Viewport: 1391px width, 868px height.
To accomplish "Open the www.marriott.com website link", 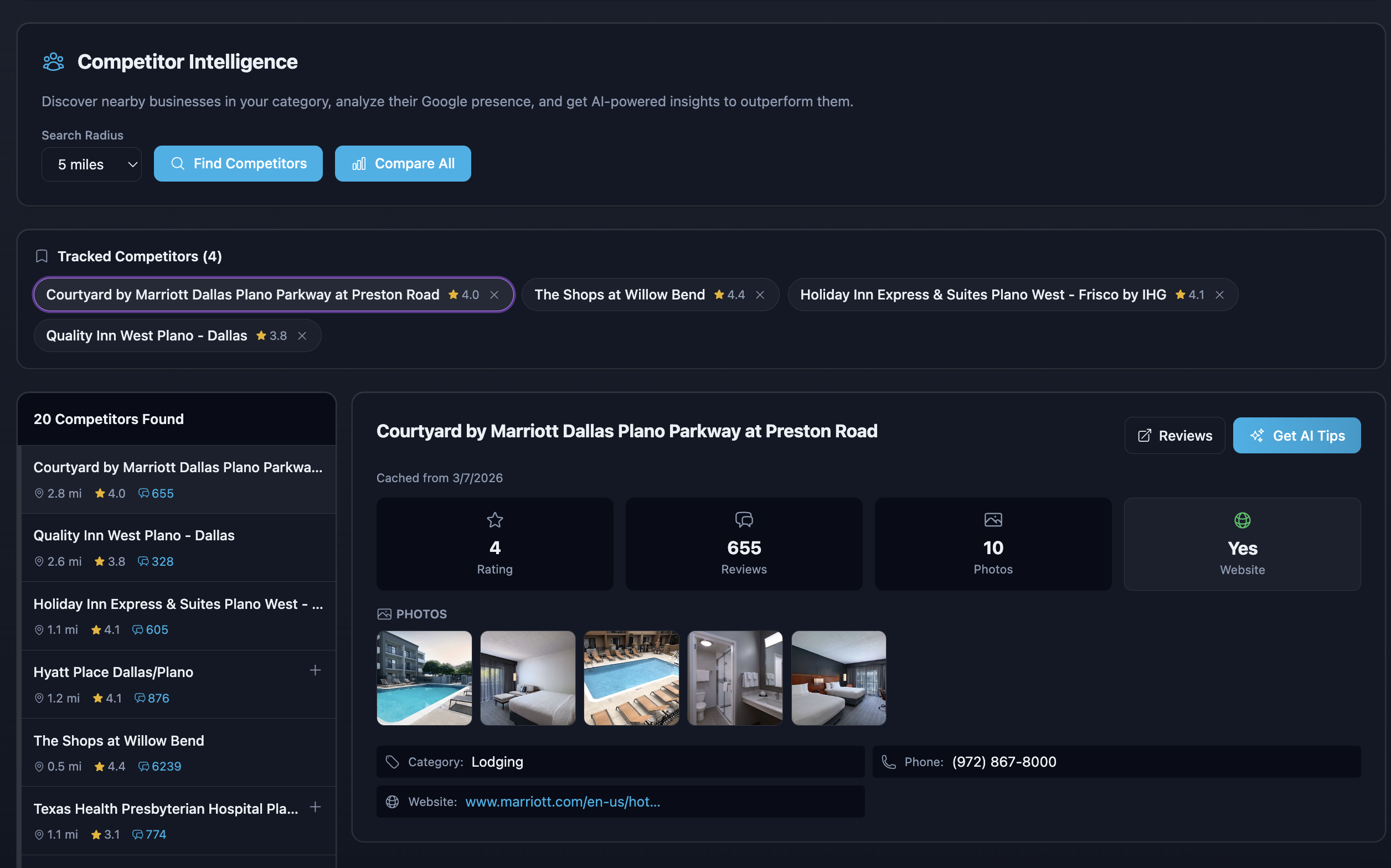I will [x=563, y=802].
